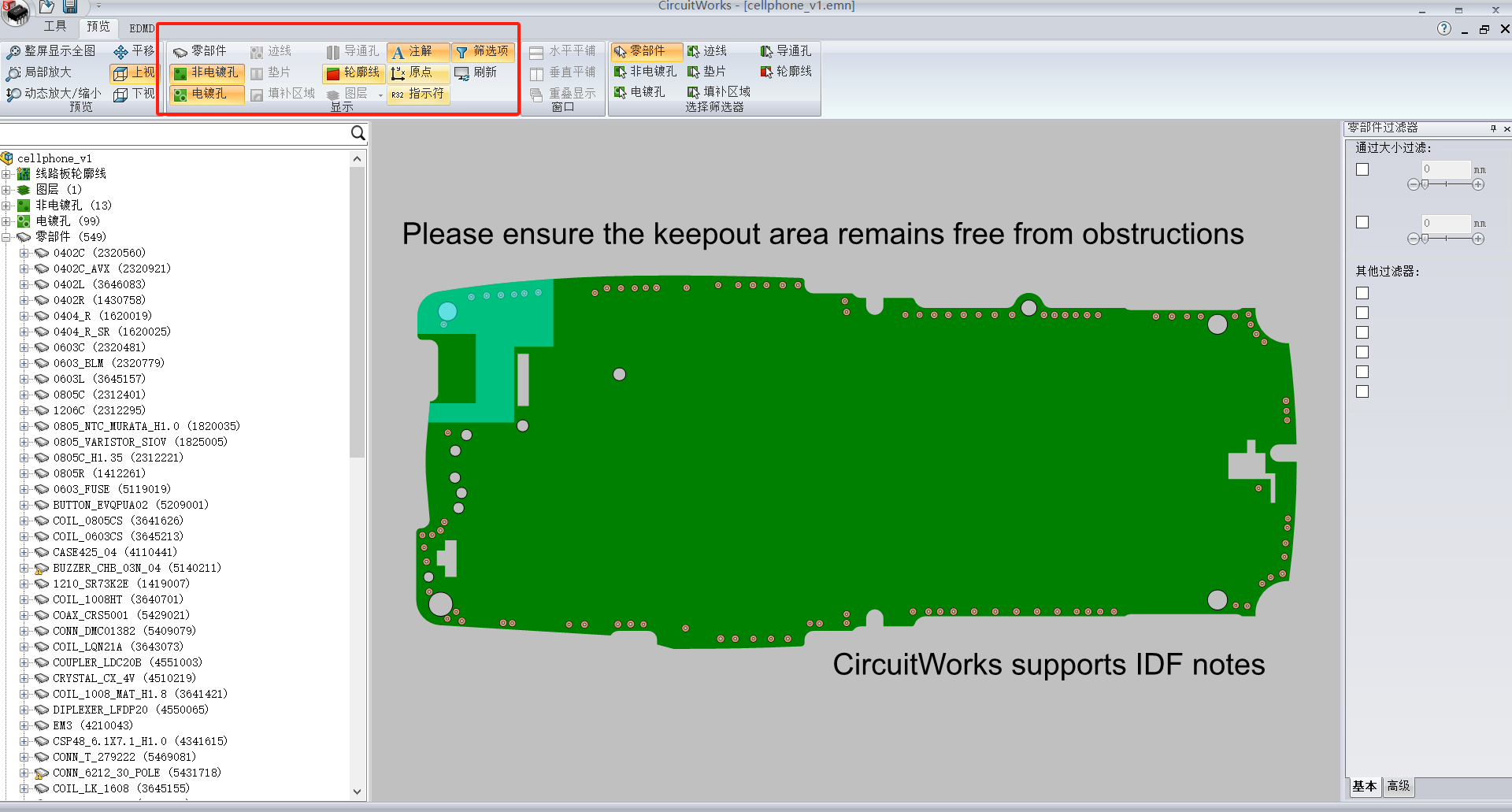Click 水平平铺 tile horizontally
Image resolution: width=1512 pixels, height=812 pixels.
[562, 51]
